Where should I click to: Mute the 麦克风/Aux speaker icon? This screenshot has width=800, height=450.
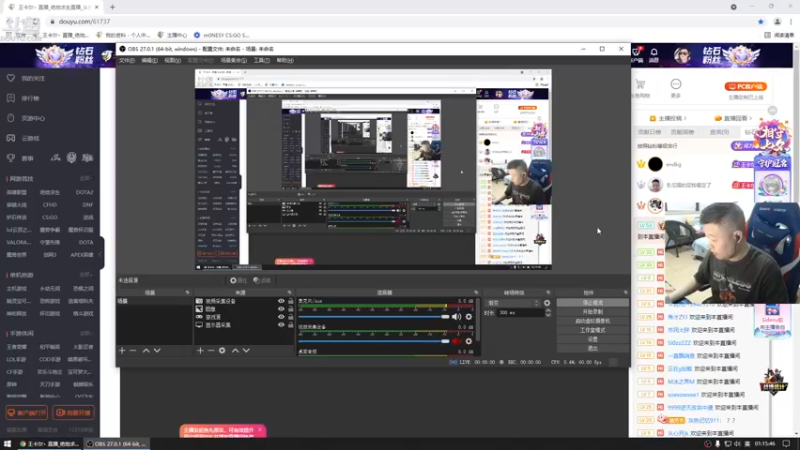pos(456,317)
